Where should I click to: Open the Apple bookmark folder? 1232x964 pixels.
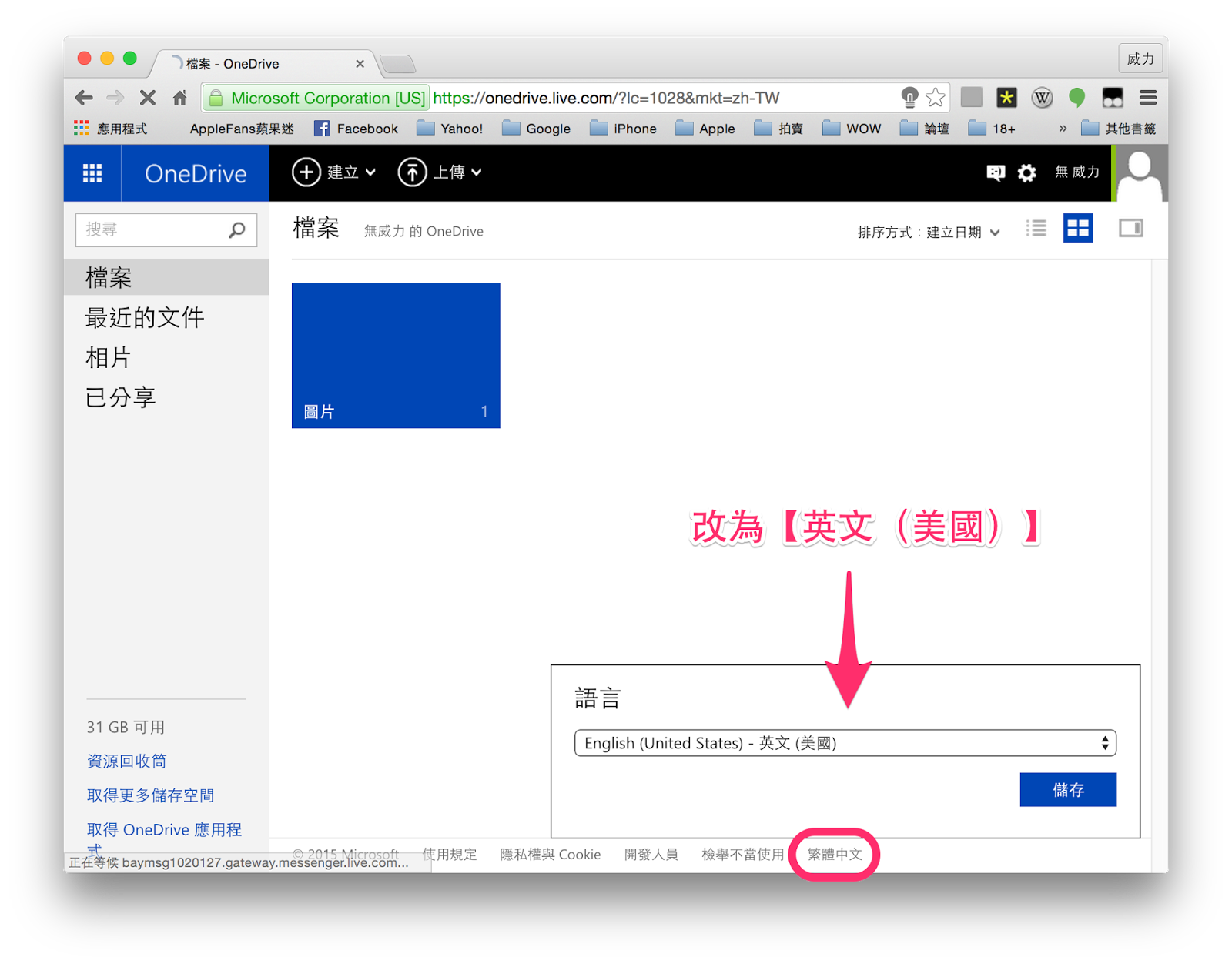point(705,129)
